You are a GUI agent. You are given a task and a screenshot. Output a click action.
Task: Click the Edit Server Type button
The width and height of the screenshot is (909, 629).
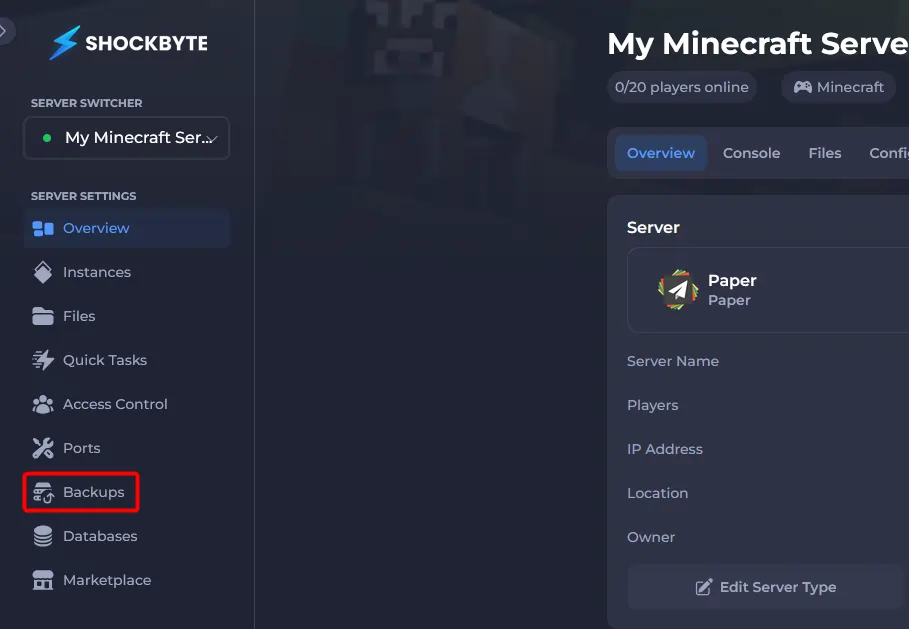(766, 587)
